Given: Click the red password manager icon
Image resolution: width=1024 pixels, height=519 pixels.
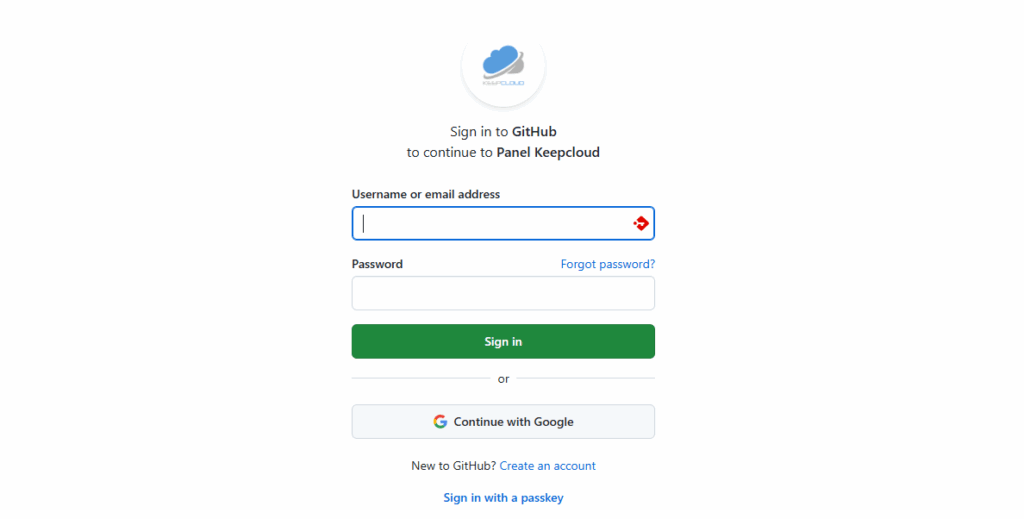Looking at the screenshot, I should click(x=641, y=223).
